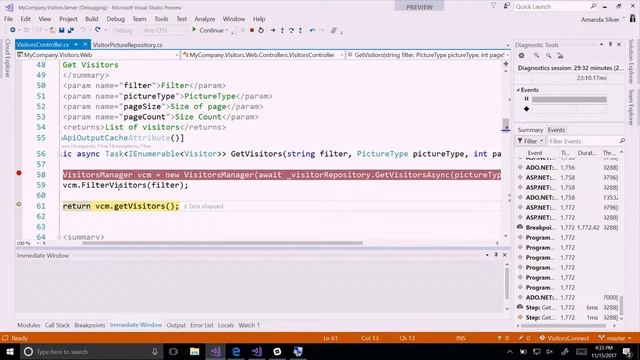Viewport: 640px width, 360px height.
Task: Close the VisitorsController.cs tab
Action: (x=85, y=44)
